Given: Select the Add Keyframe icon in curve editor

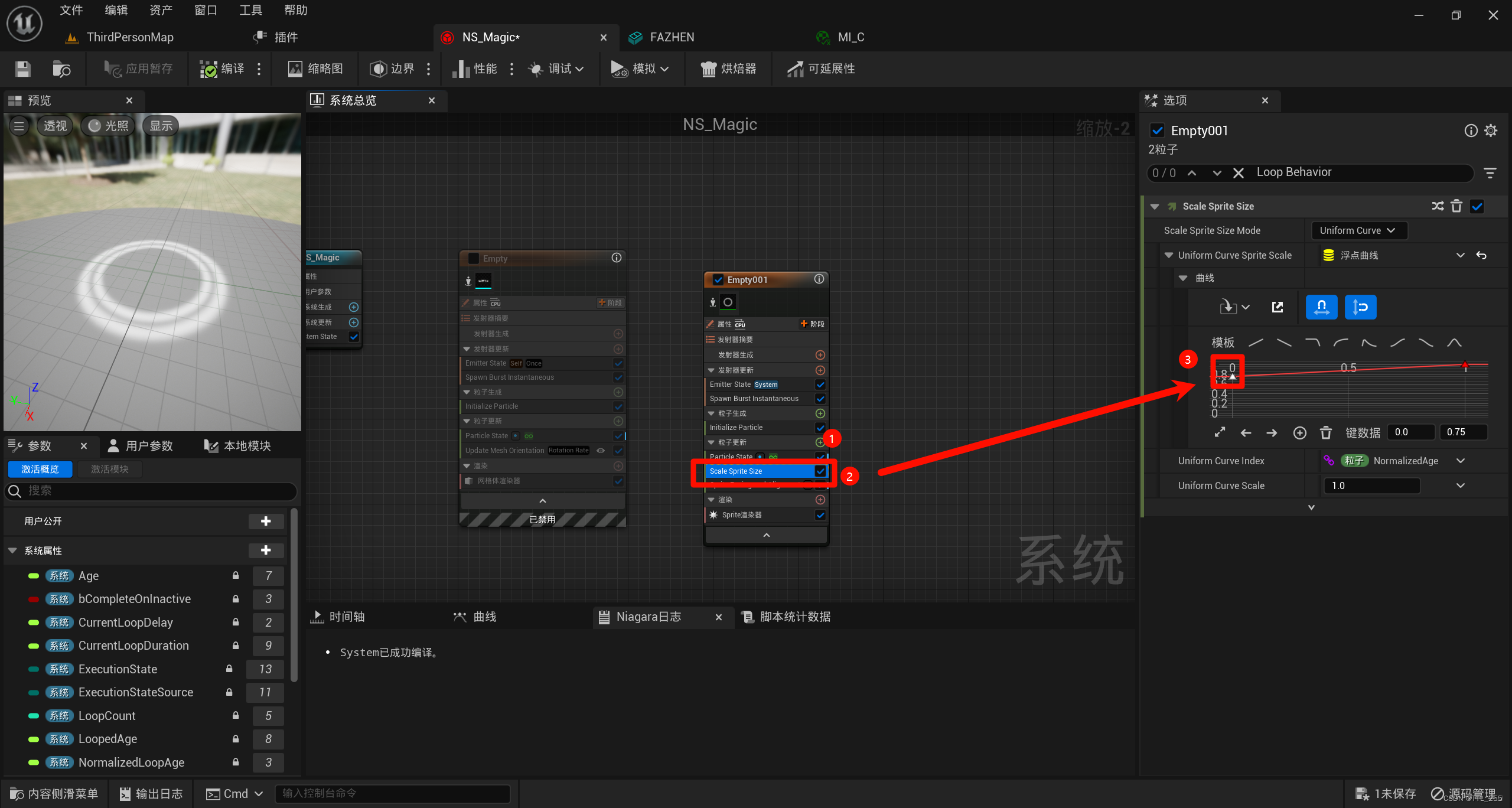Looking at the screenshot, I should (x=1300, y=432).
